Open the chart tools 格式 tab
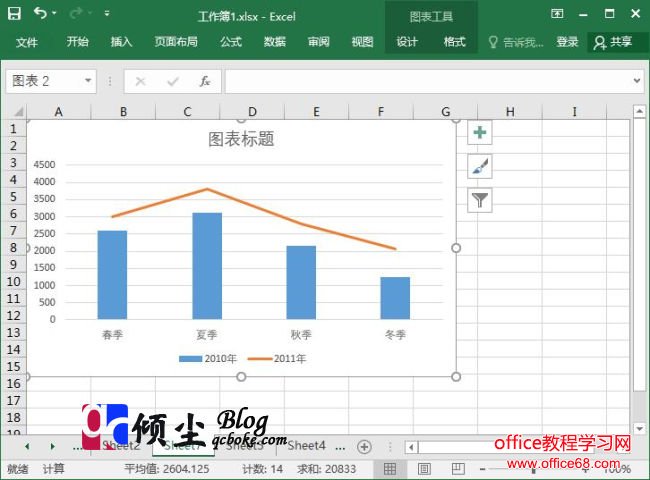 coord(455,42)
